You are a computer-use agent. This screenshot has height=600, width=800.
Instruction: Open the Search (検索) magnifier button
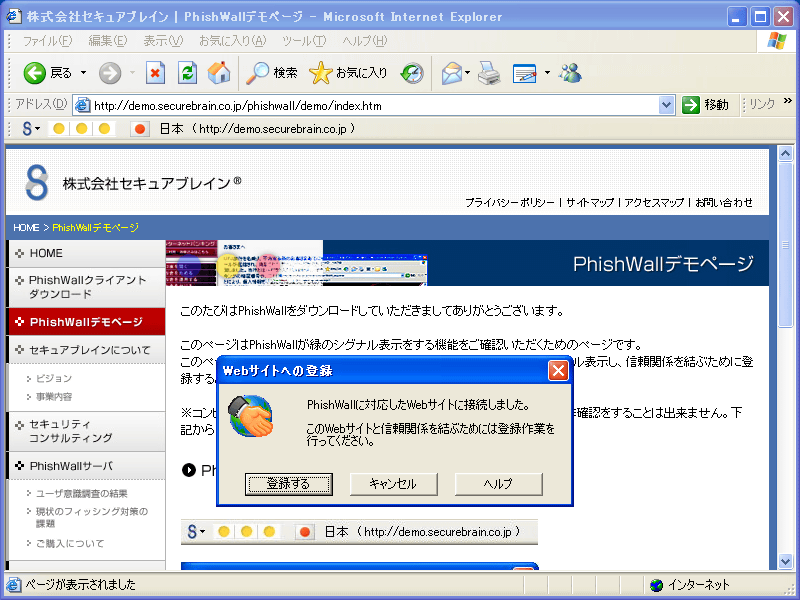tap(271, 73)
